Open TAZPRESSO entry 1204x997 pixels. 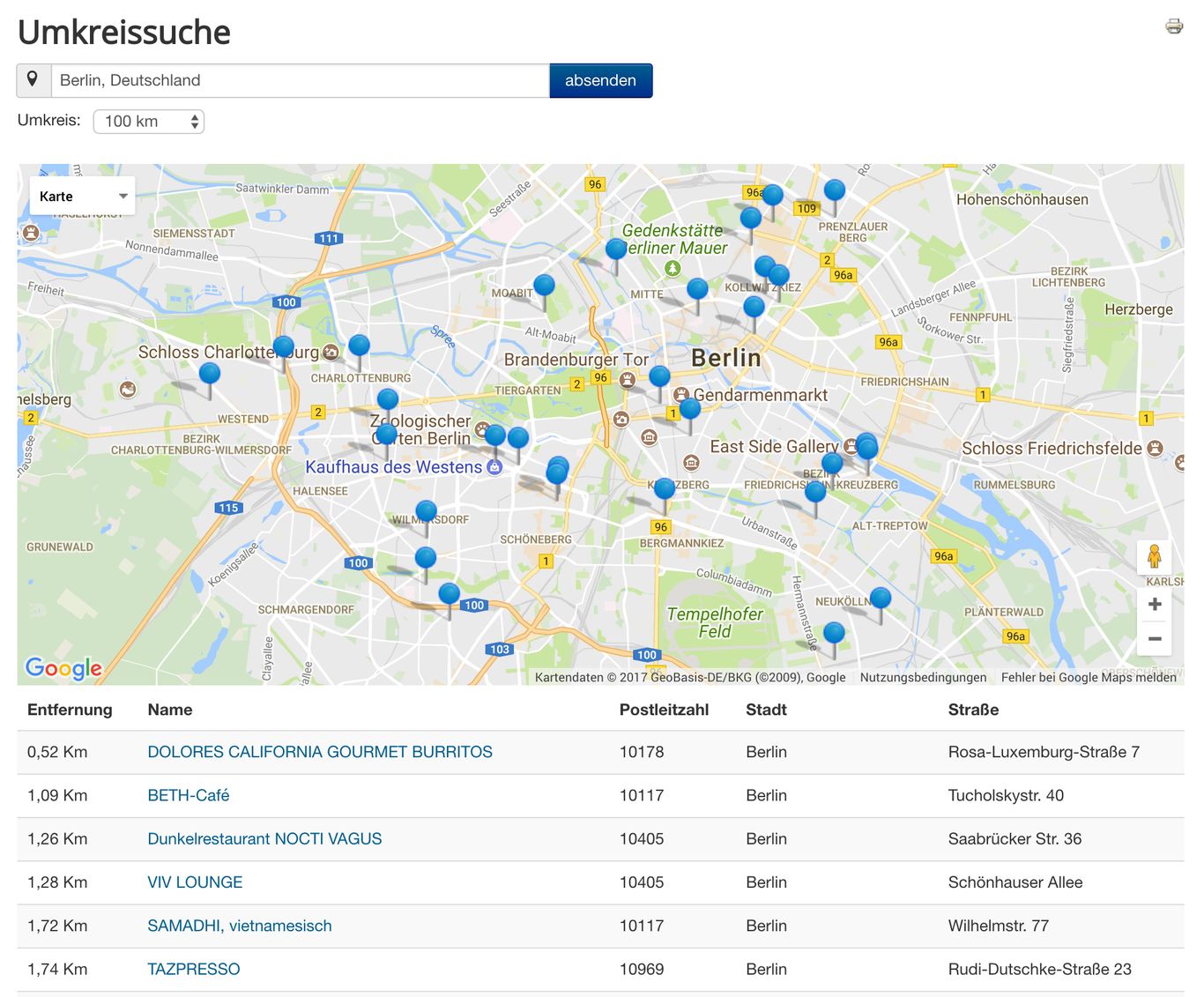point(194,969)
